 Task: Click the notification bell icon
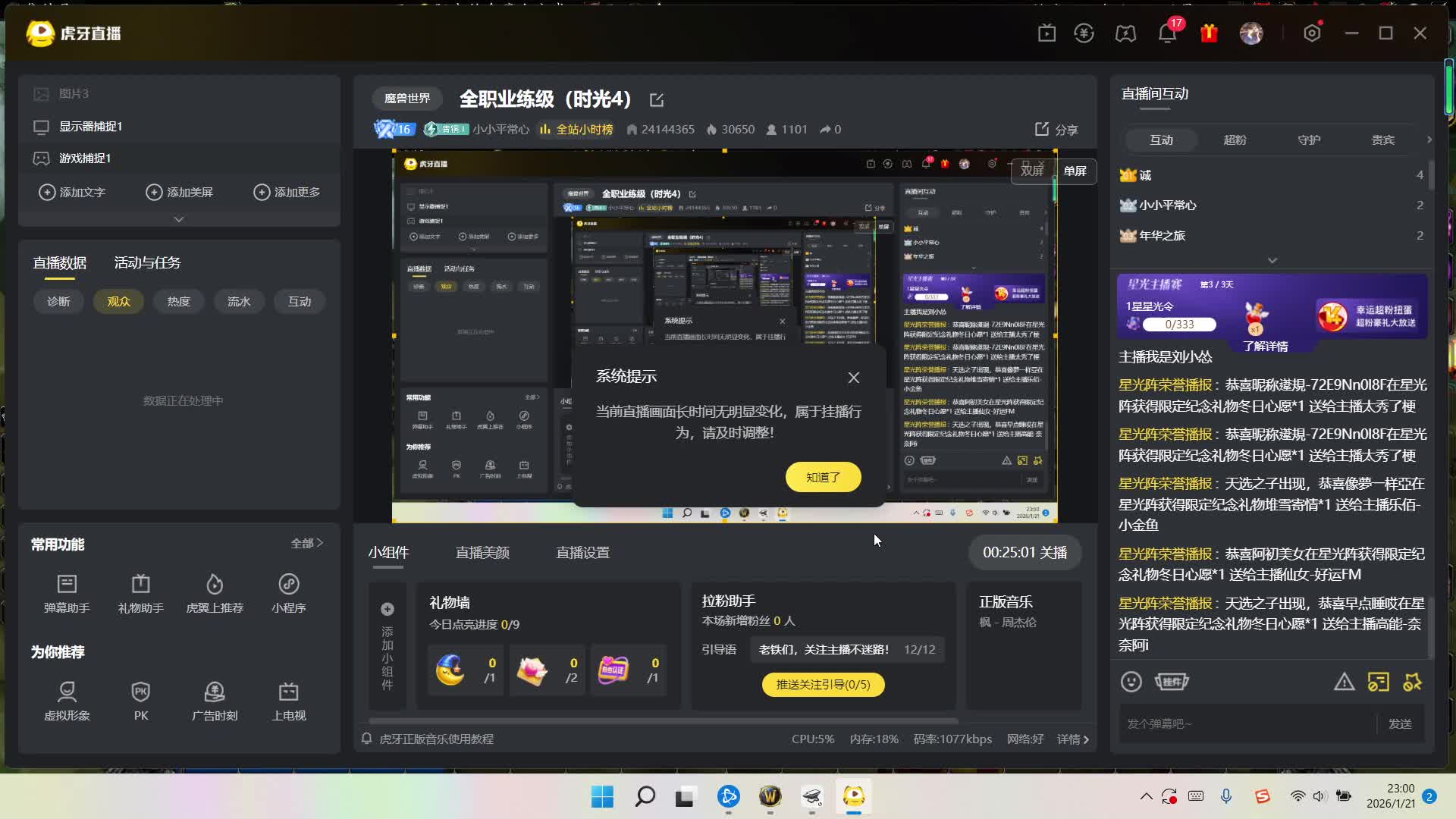pos(1166,33)
